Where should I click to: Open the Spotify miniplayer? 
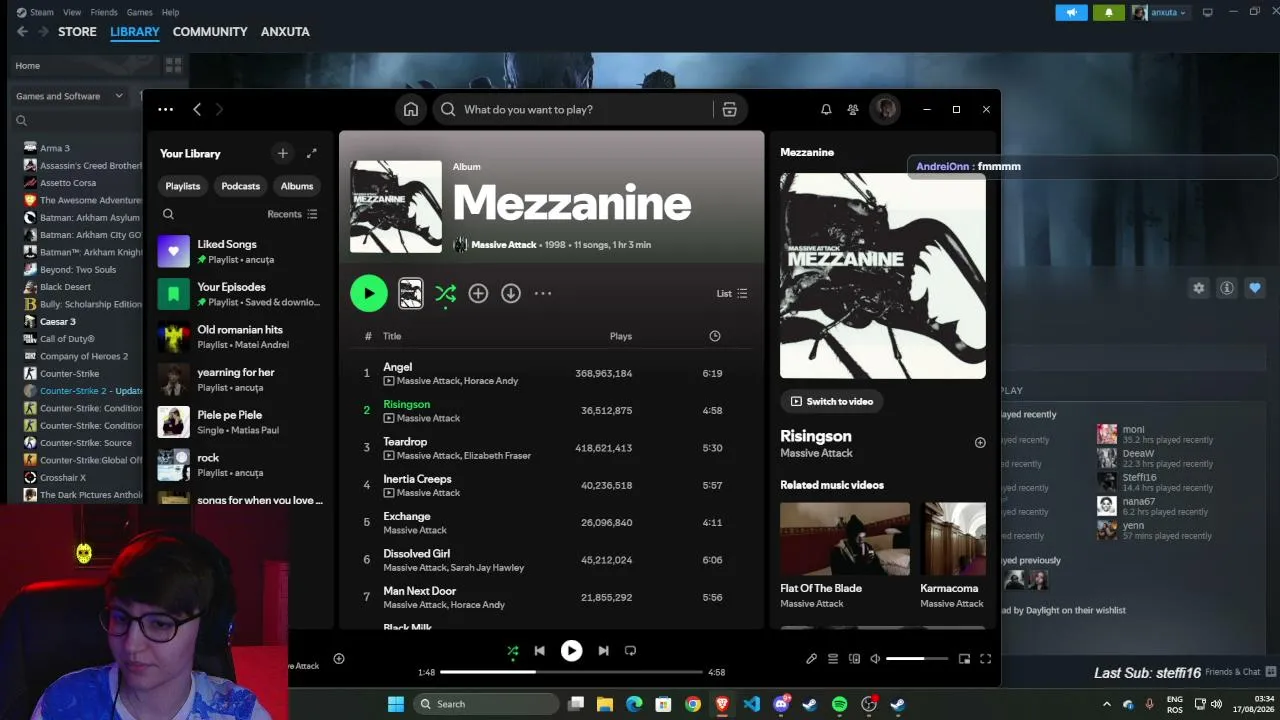[x=964, y=659]
